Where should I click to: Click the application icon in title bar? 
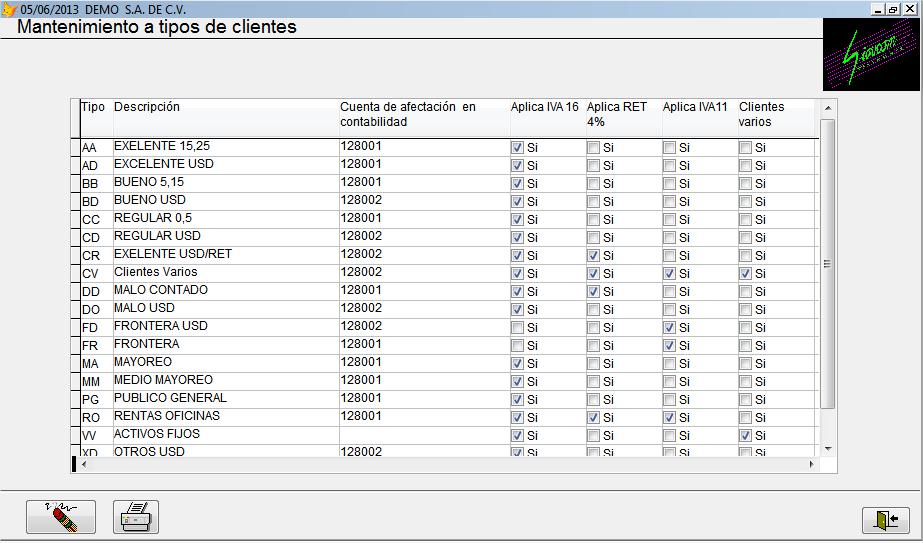(x=8, y=9)
